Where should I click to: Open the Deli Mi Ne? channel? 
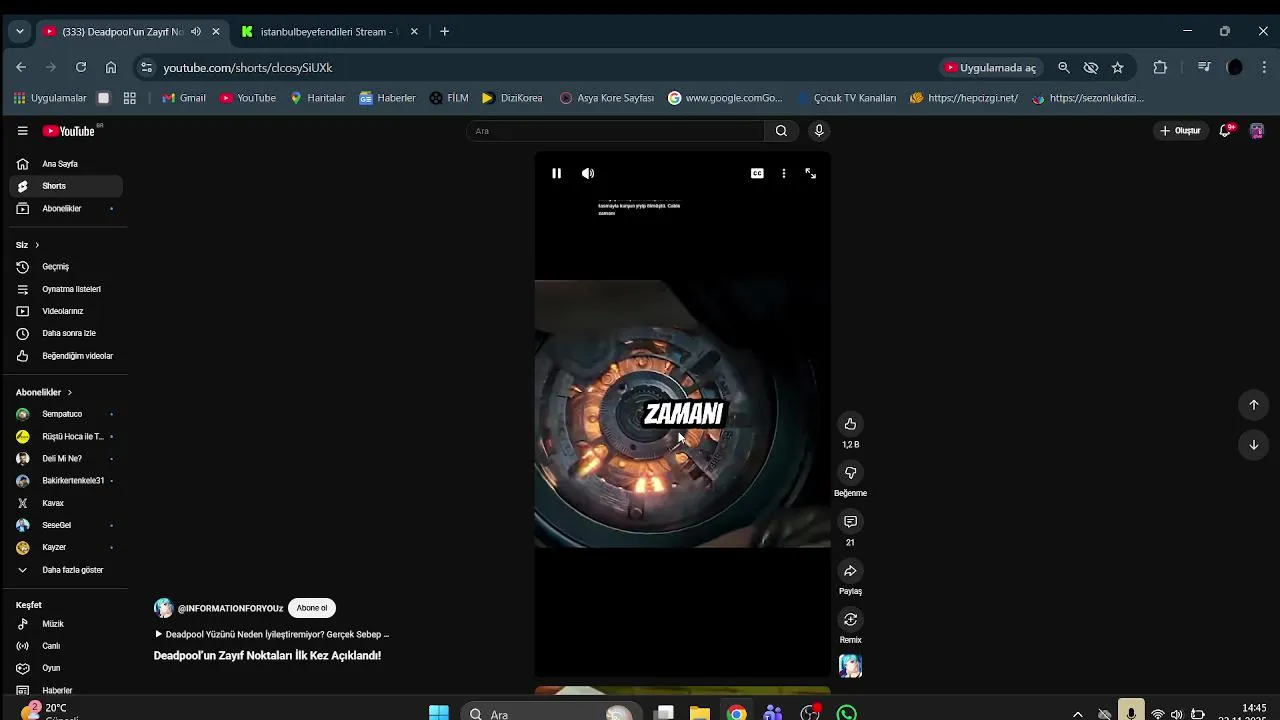(x=66, y=458)
